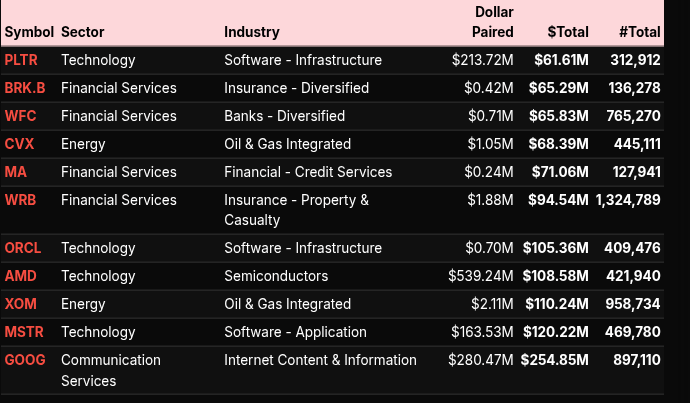This screenshot has height=403, width=690.
Task: Select the AMD symbol link
Action: (x=20, y=276)
